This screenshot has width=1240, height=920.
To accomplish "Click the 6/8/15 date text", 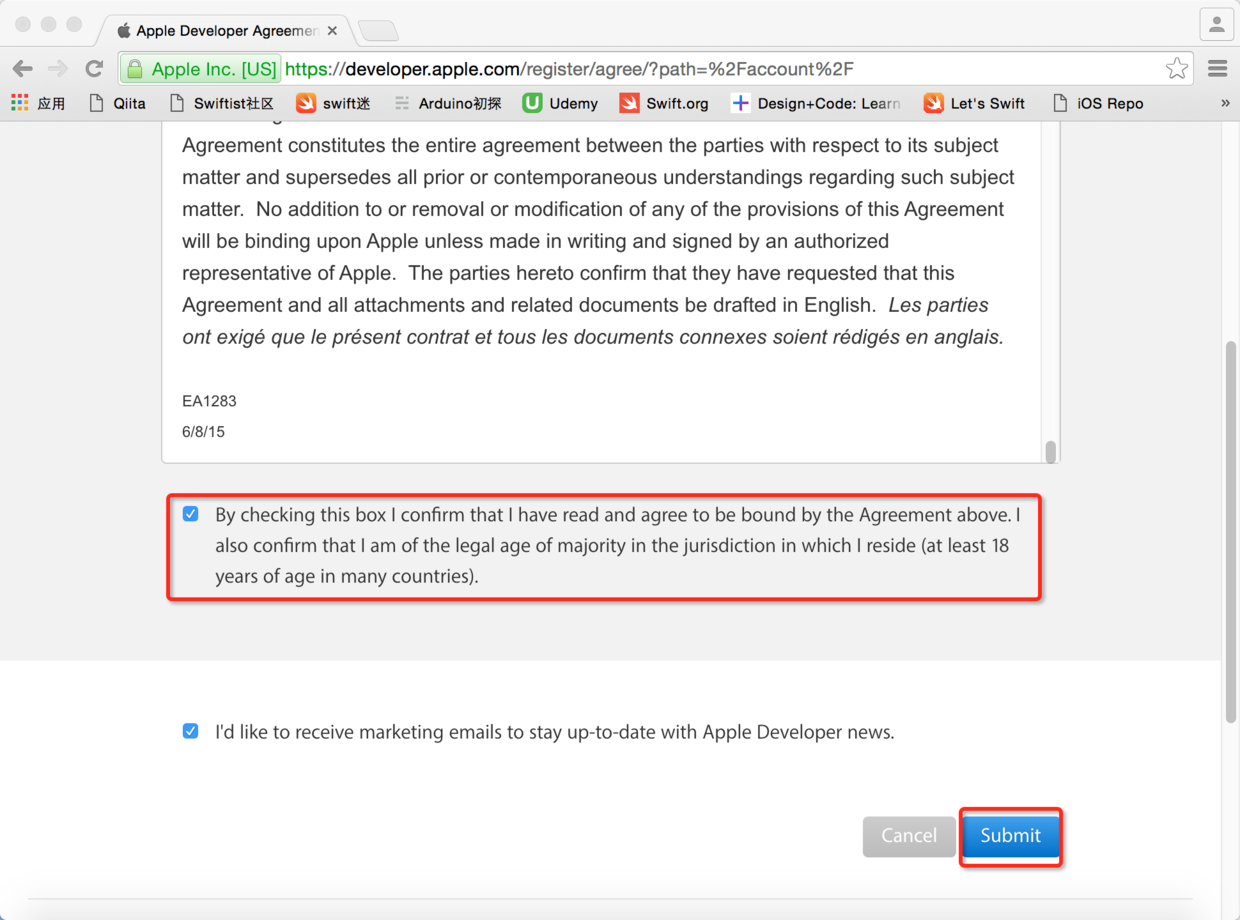I will point(203,432).
